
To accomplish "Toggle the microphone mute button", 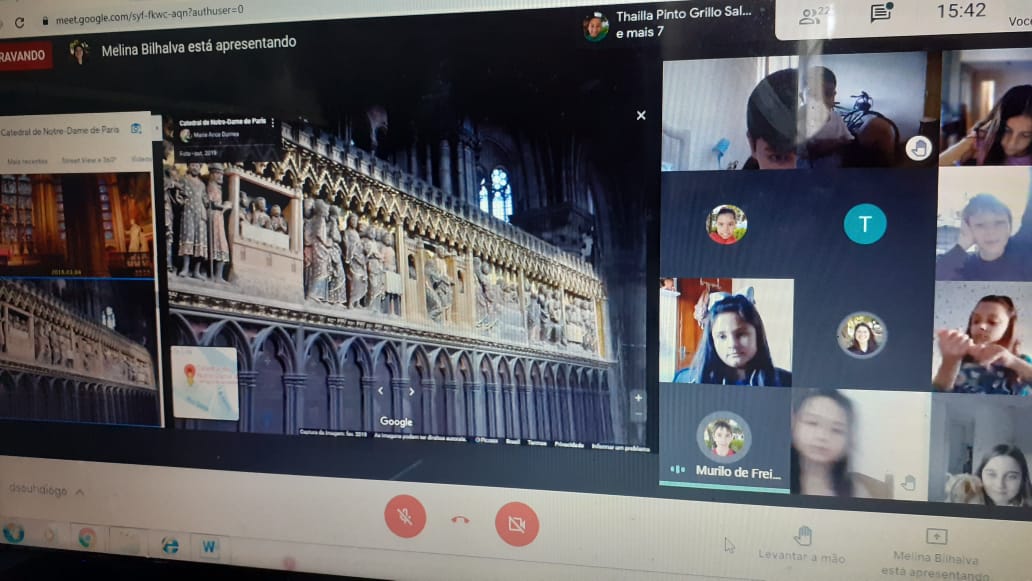I will click(x=405, y=516).
